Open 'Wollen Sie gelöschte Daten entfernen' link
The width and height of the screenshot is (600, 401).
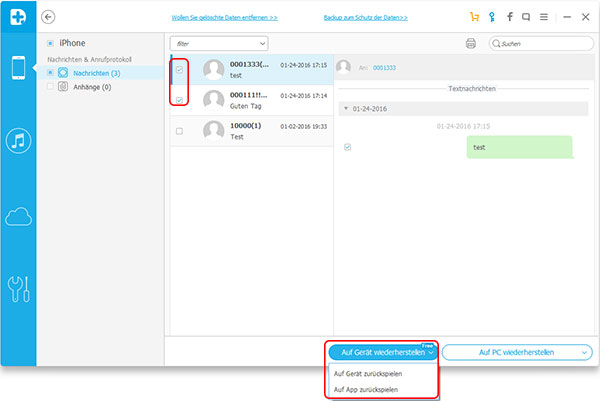click(x=225, y=18)
